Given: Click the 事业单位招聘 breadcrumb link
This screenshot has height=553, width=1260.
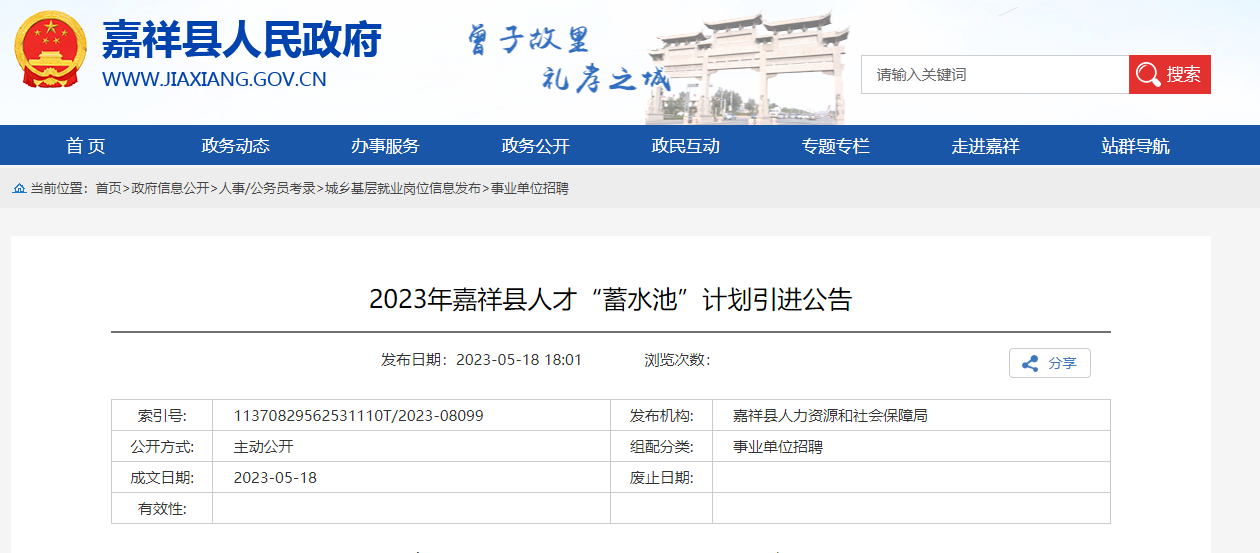Looking at the screenshot, I should [x=529, y=188].
